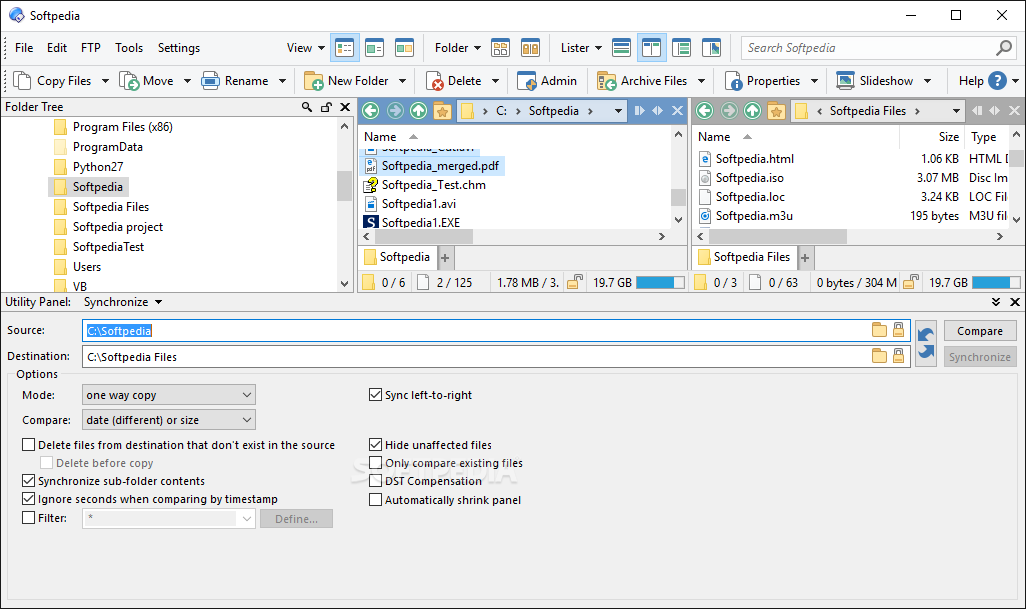Uncheck Ignore seconds when comparing by timestamp

pyautogui.click(x=29, y=499)
